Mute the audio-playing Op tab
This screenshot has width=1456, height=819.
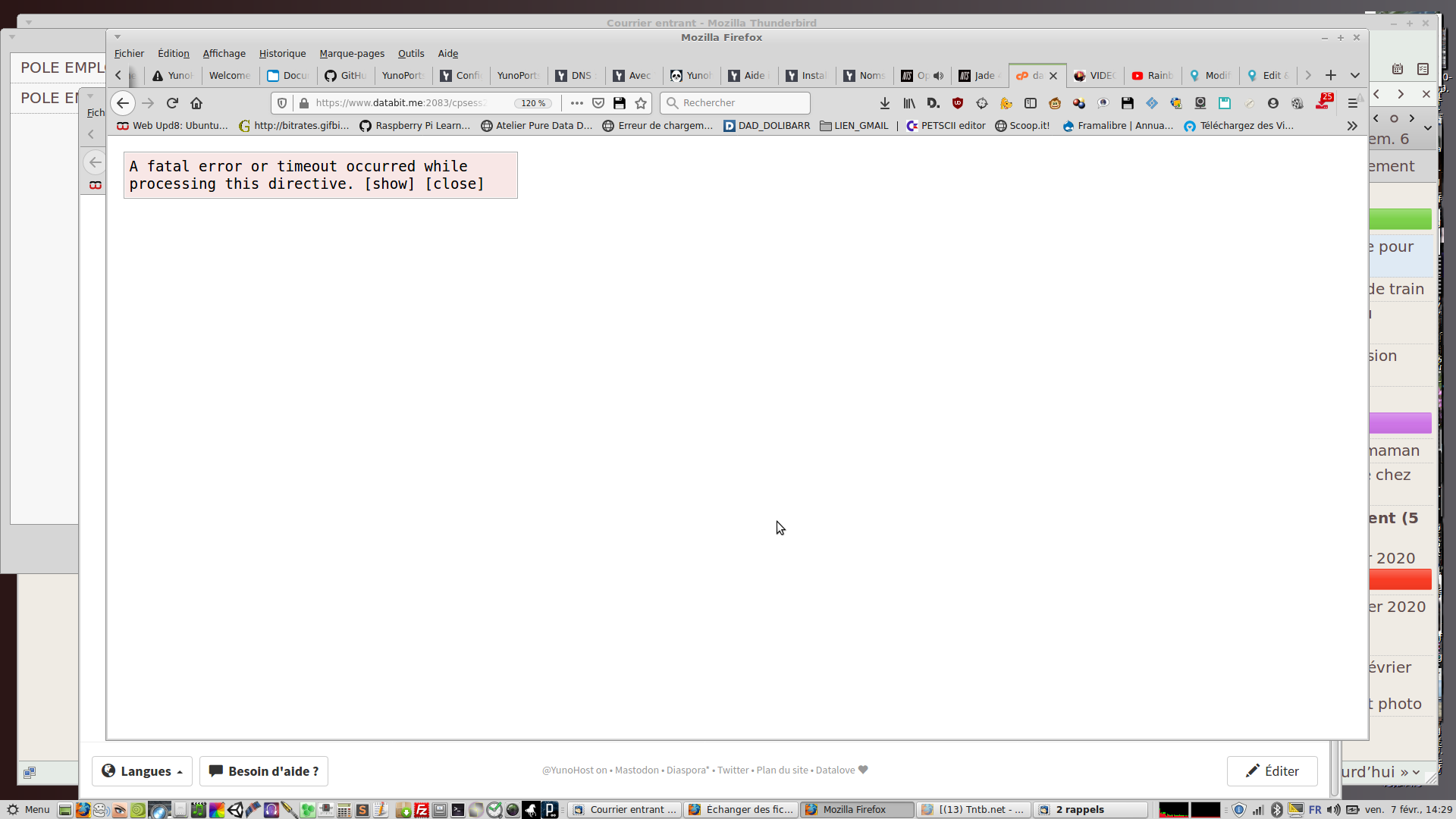[938, 76]
